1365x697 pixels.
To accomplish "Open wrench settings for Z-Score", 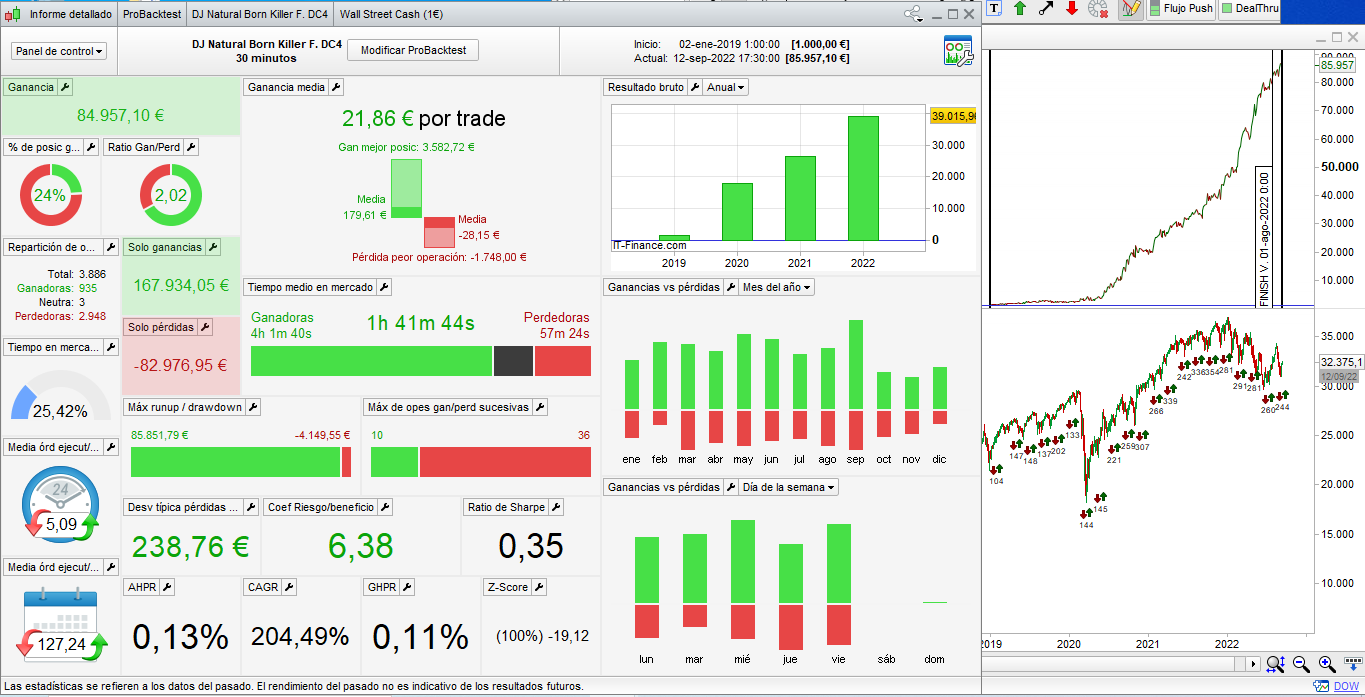I will 539,587.
